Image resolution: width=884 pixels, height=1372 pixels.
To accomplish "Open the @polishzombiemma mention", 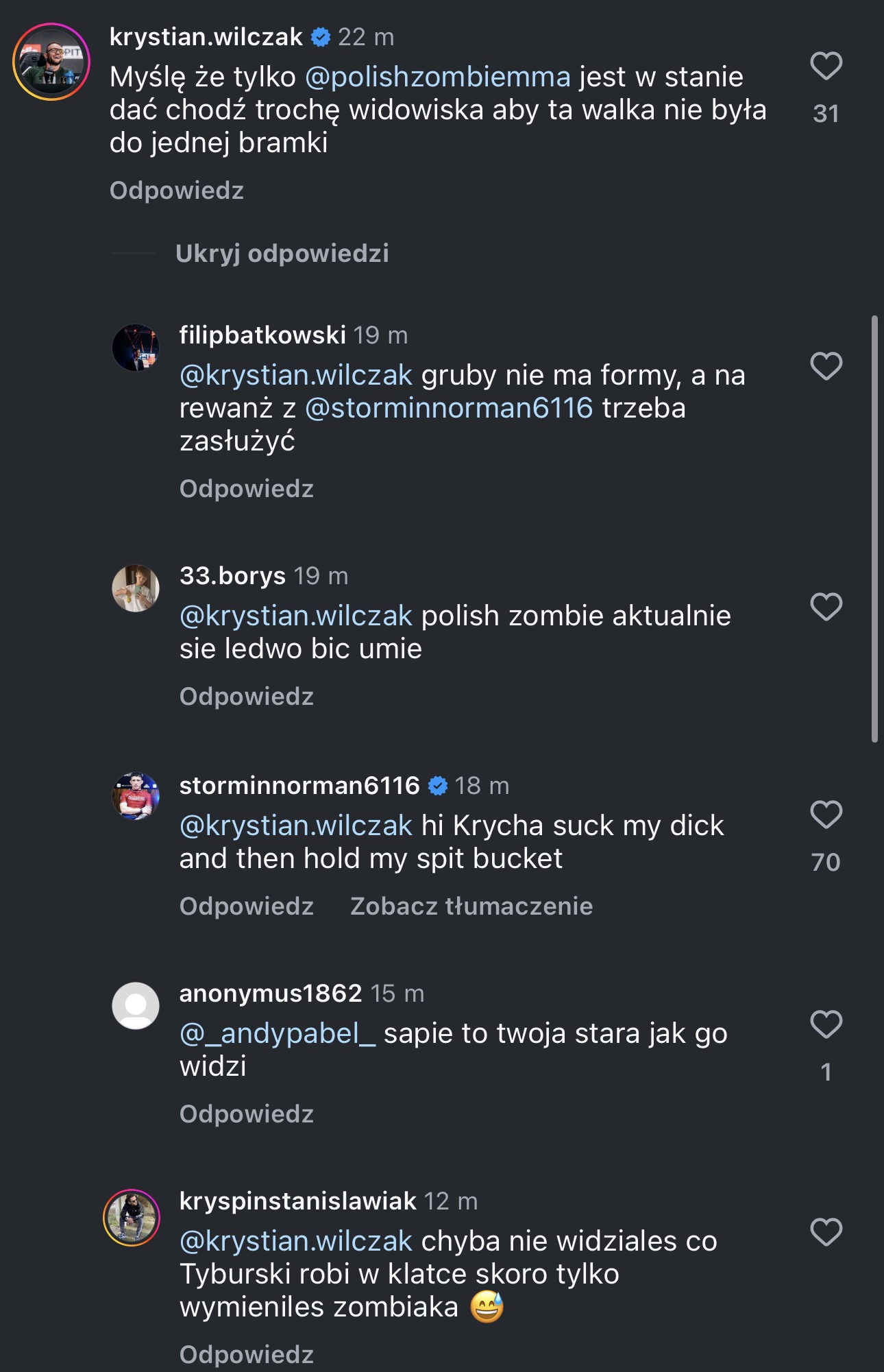I will click(437, 77).
